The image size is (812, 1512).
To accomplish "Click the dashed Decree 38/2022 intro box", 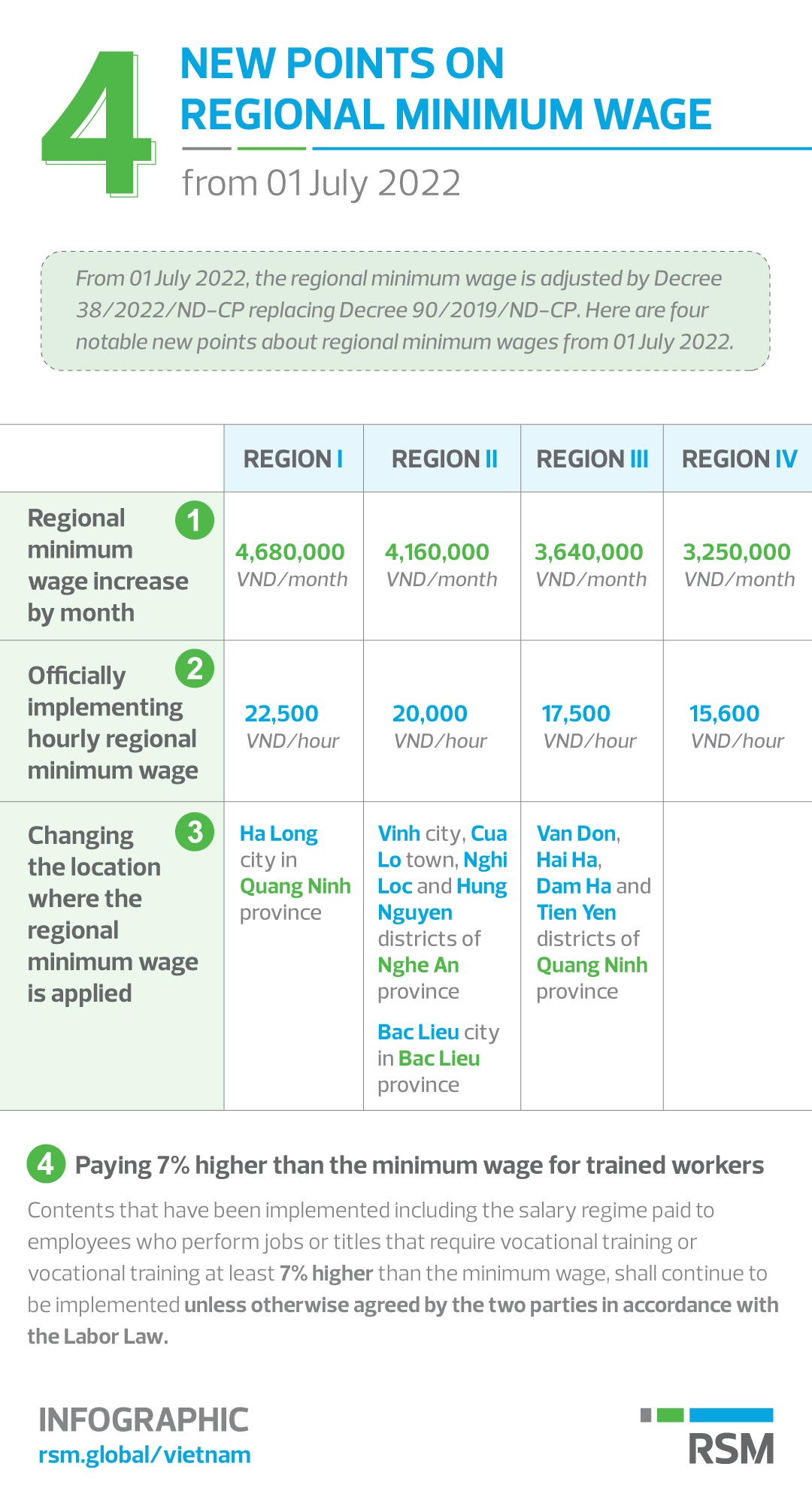I will tap(405, 310).
